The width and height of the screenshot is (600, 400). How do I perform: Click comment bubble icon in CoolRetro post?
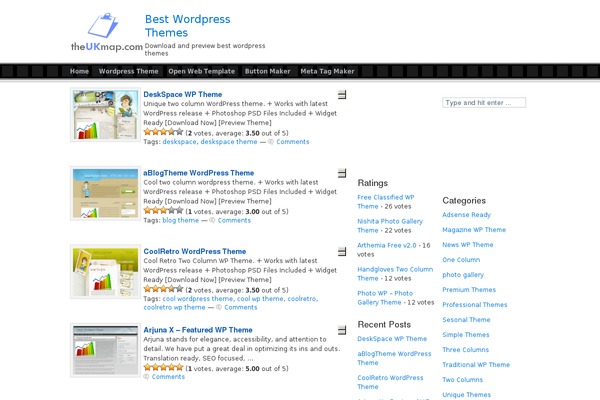tap(219, 307)
